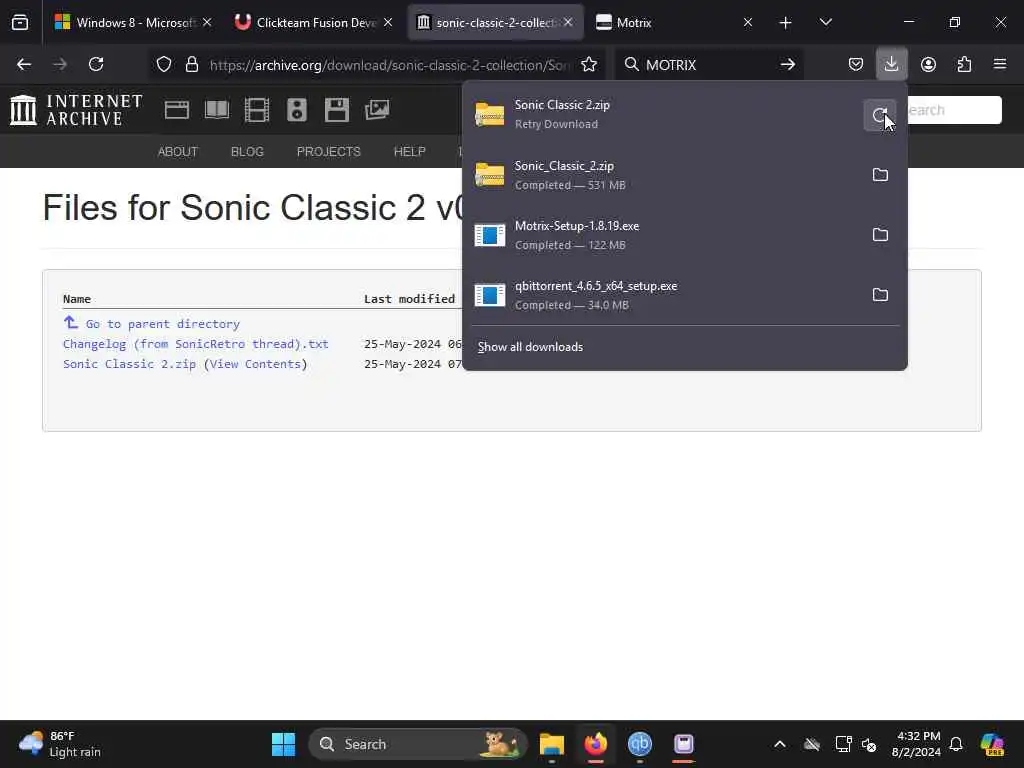Click the Internet Archive logo
The width and height of the screenshot is (1024, 768).
coord(76,109)
